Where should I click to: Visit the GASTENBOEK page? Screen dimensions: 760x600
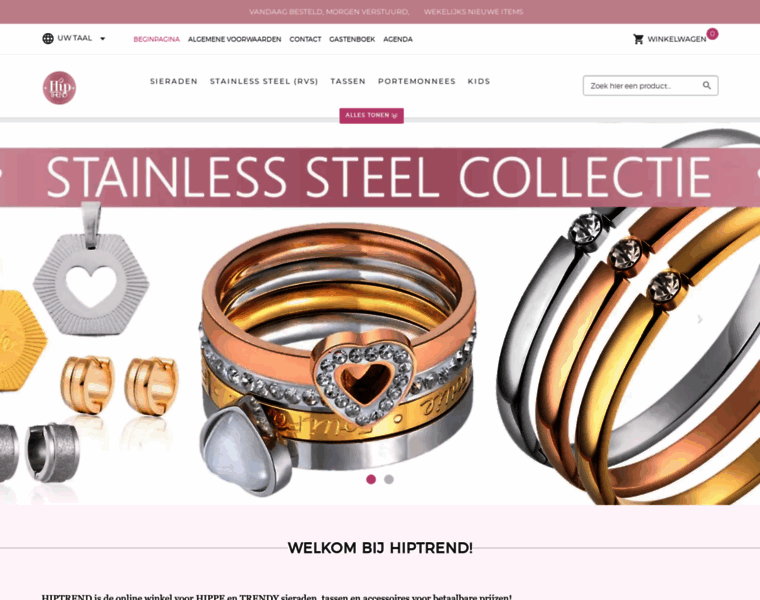tap(352, 39)
